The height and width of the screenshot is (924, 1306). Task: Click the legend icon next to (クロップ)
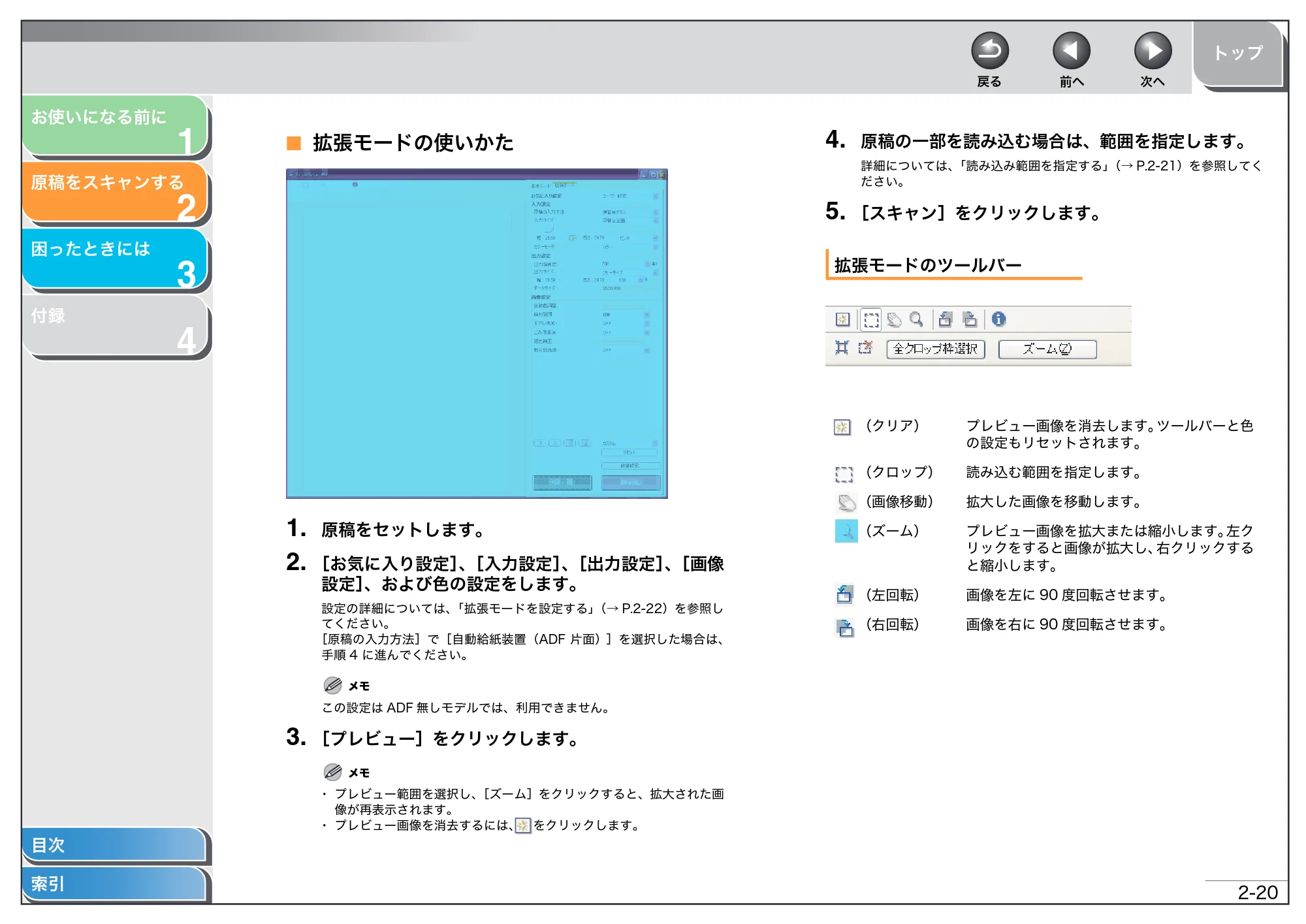click(x=844, y=473)
